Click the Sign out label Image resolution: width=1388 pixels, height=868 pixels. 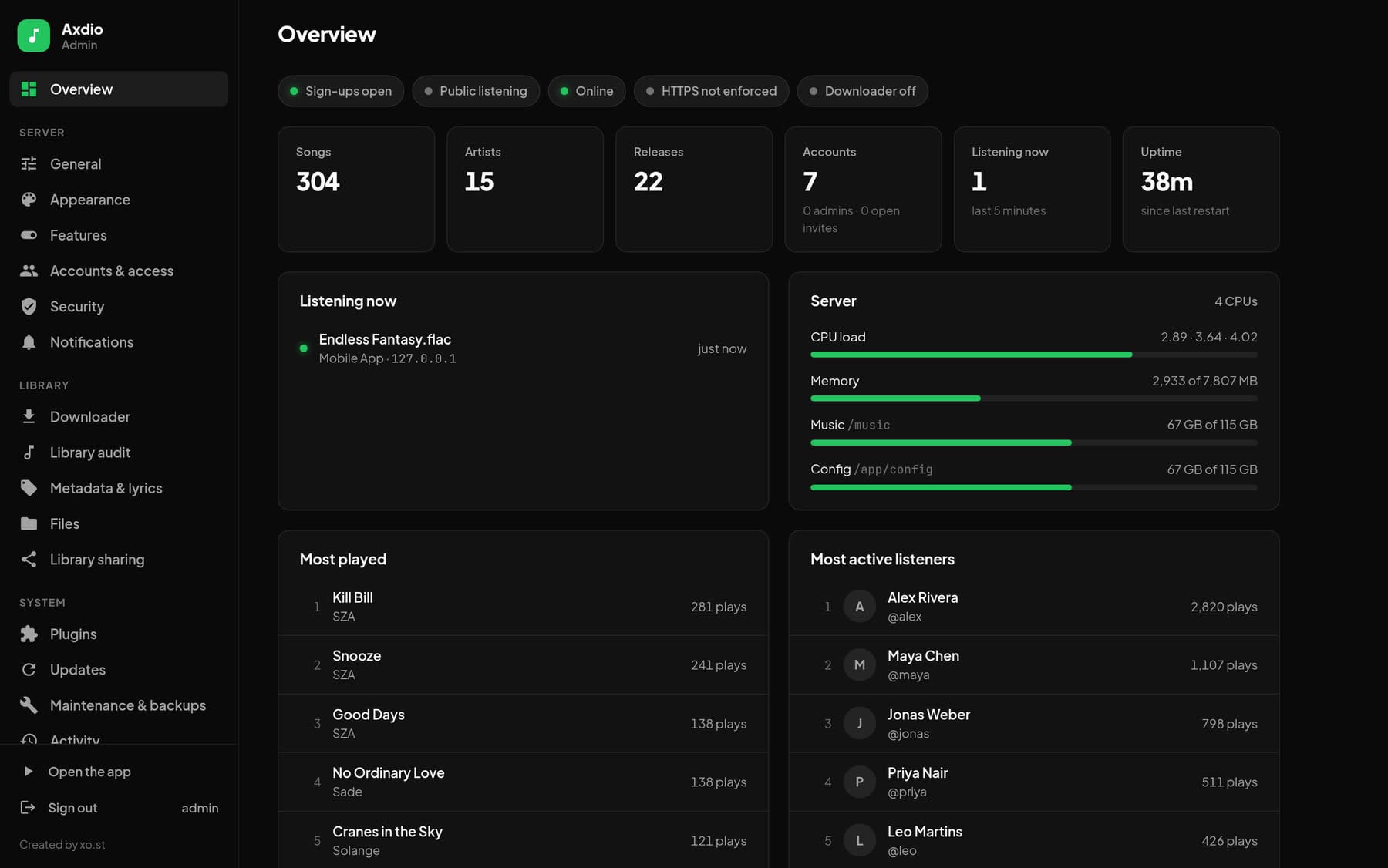tap(72, 808)
